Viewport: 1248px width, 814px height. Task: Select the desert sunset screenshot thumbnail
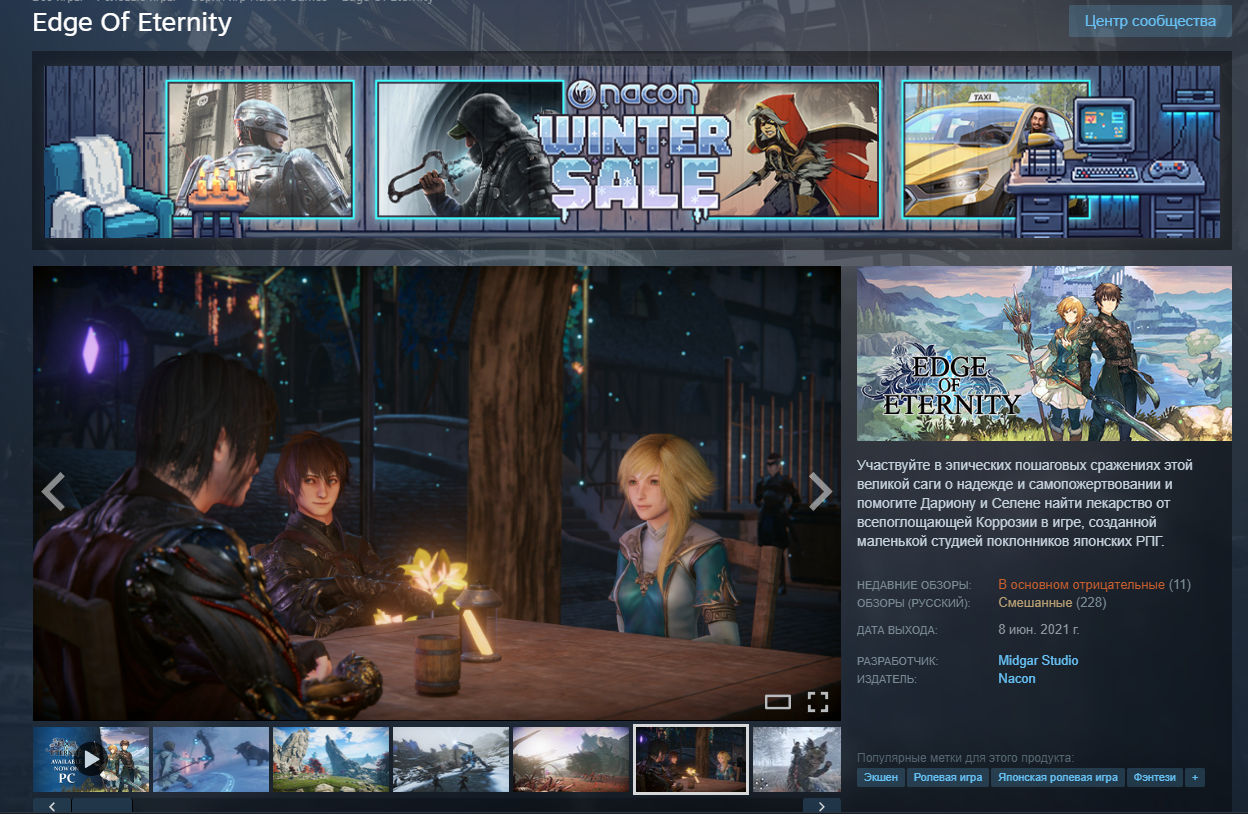571,760
